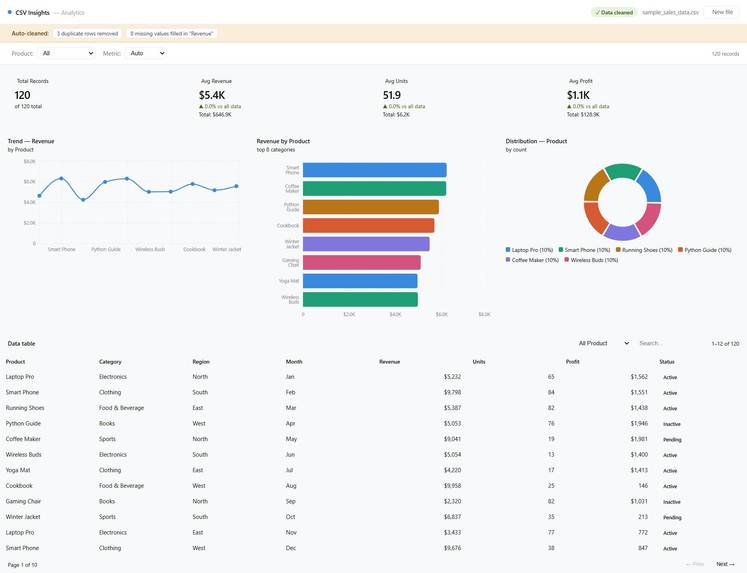Viewport: 747px width, 573px height.
Task: Click the Cookbook bar in revenue chart
Action: [x=368, y=225]
